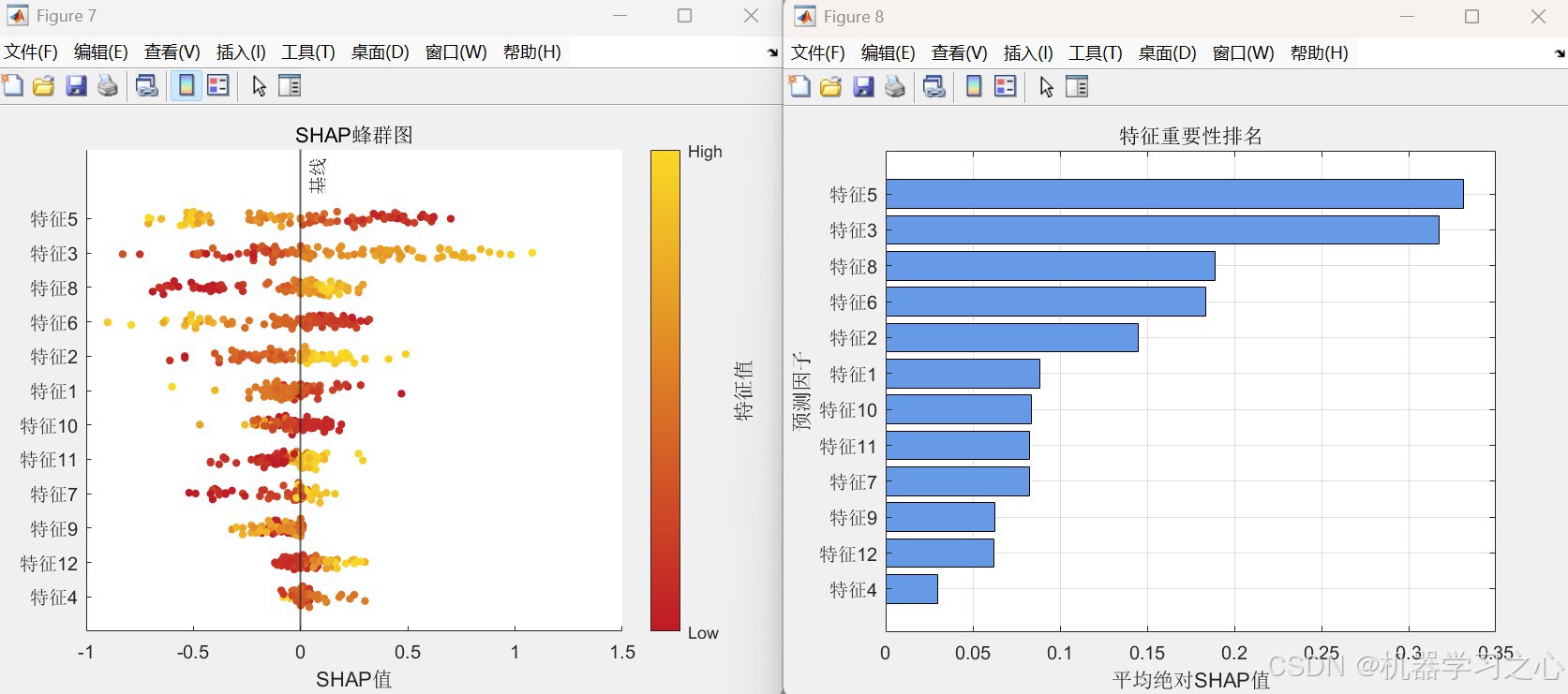1568x694 pixels.
Task: Select the 特征3 bar in Figure 8
Action: 1162,229
